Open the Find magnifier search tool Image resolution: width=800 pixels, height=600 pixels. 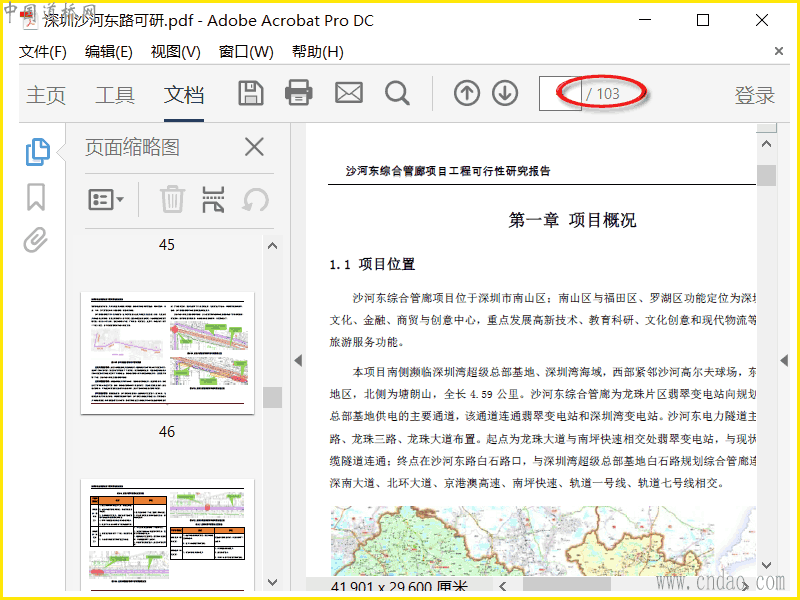[397, 93]
